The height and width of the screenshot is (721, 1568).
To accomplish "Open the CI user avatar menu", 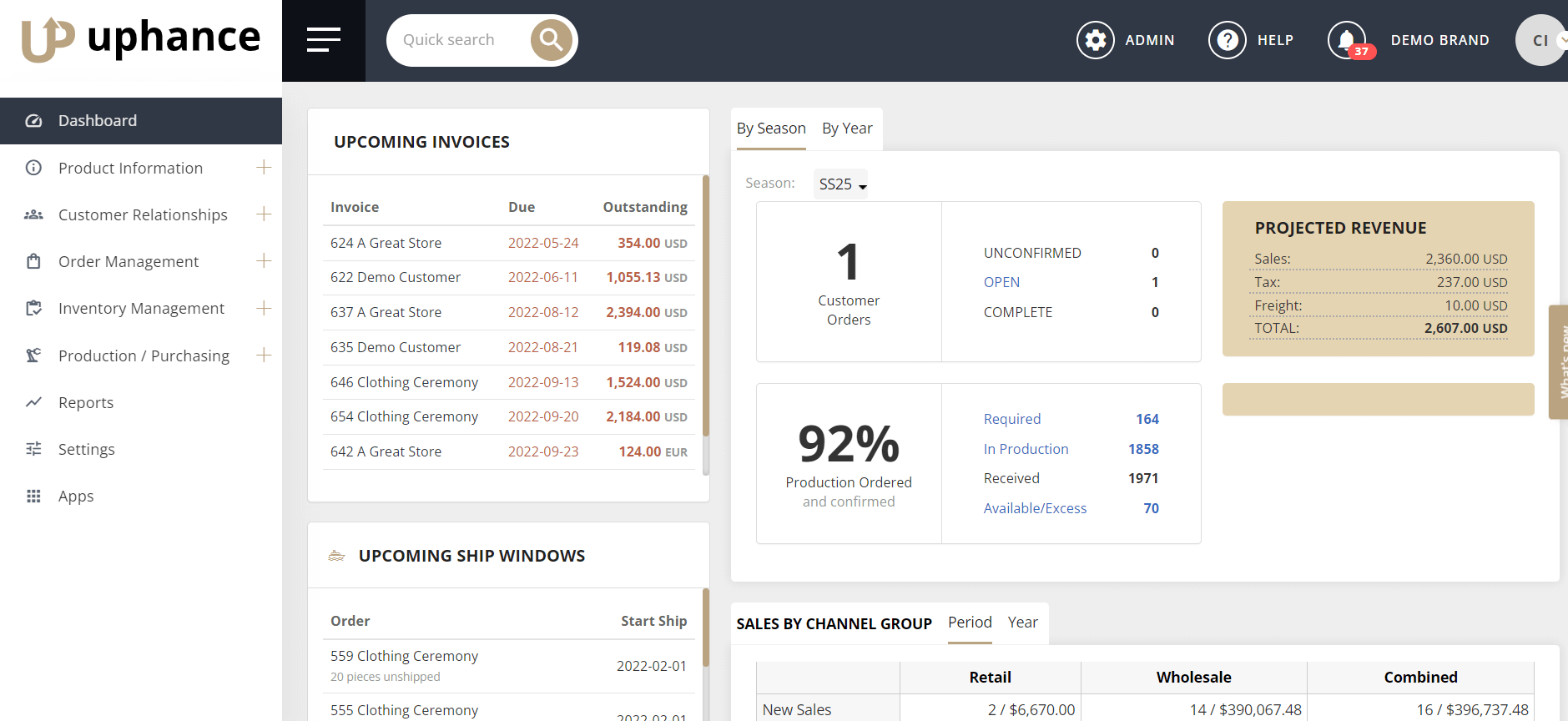I will (x=1540, y=40).
